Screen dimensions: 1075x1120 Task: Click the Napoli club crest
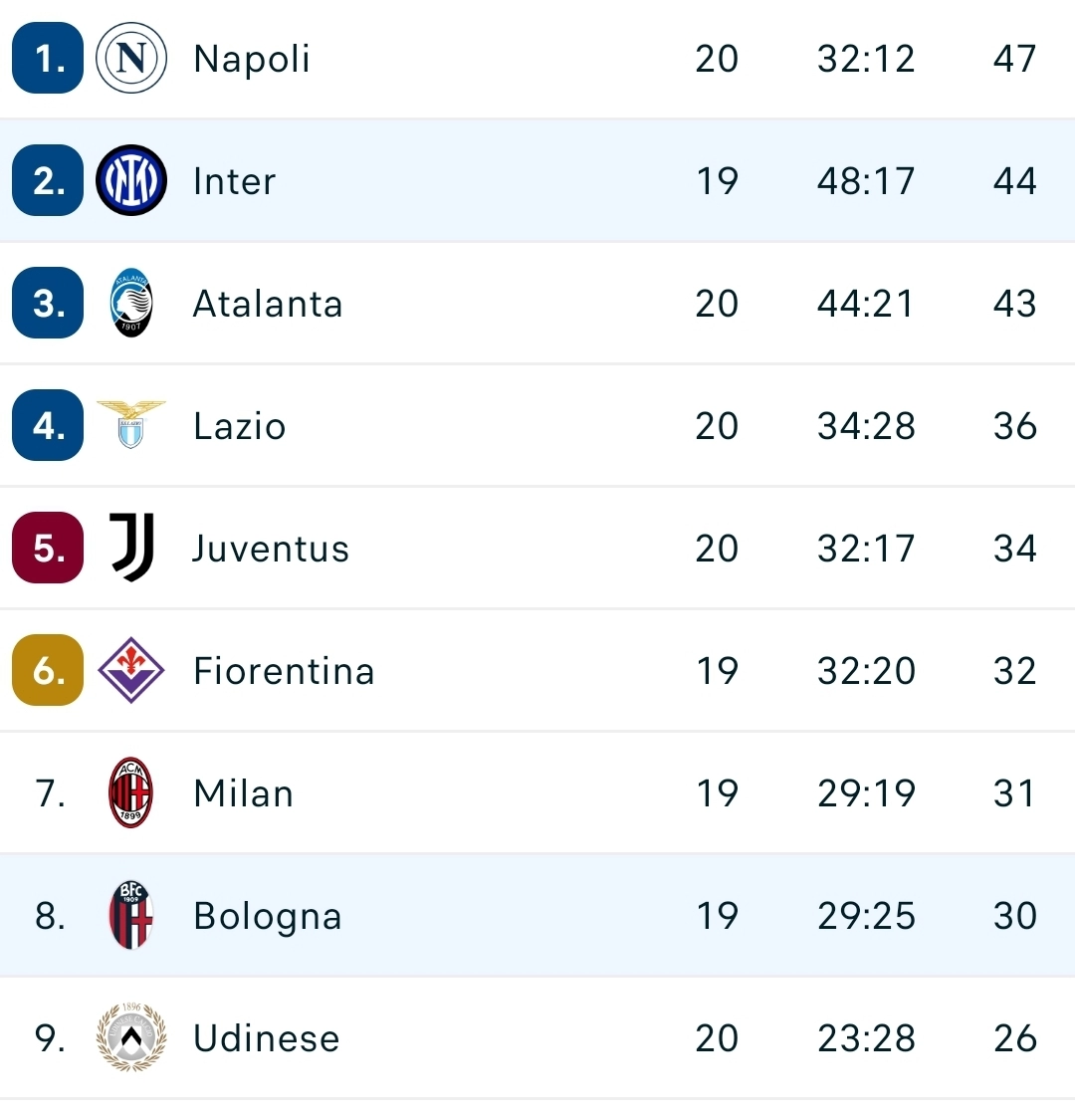click(131, 58)
